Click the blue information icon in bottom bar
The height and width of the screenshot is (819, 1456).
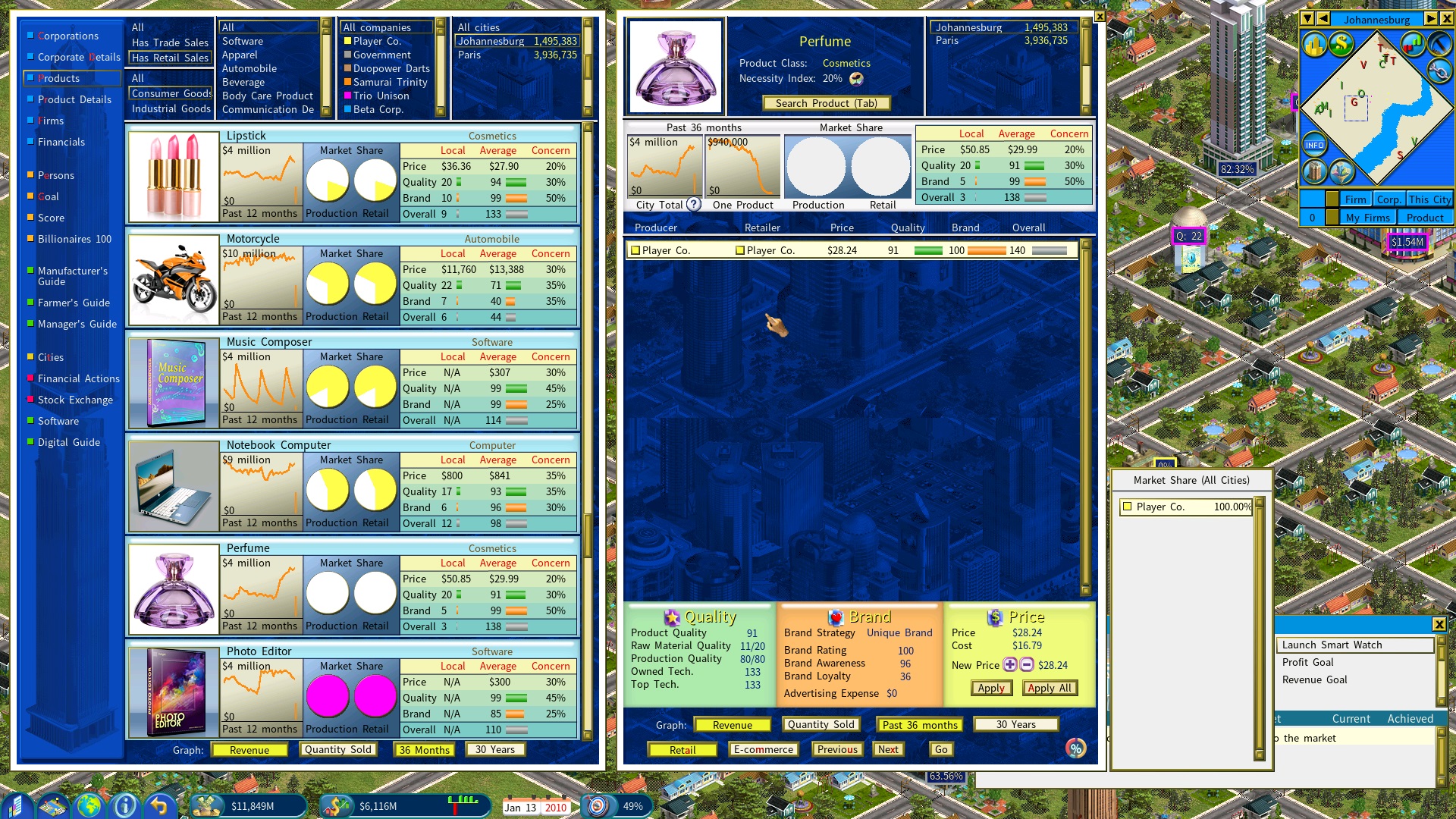pyautogui.click(x=124, y=805)
